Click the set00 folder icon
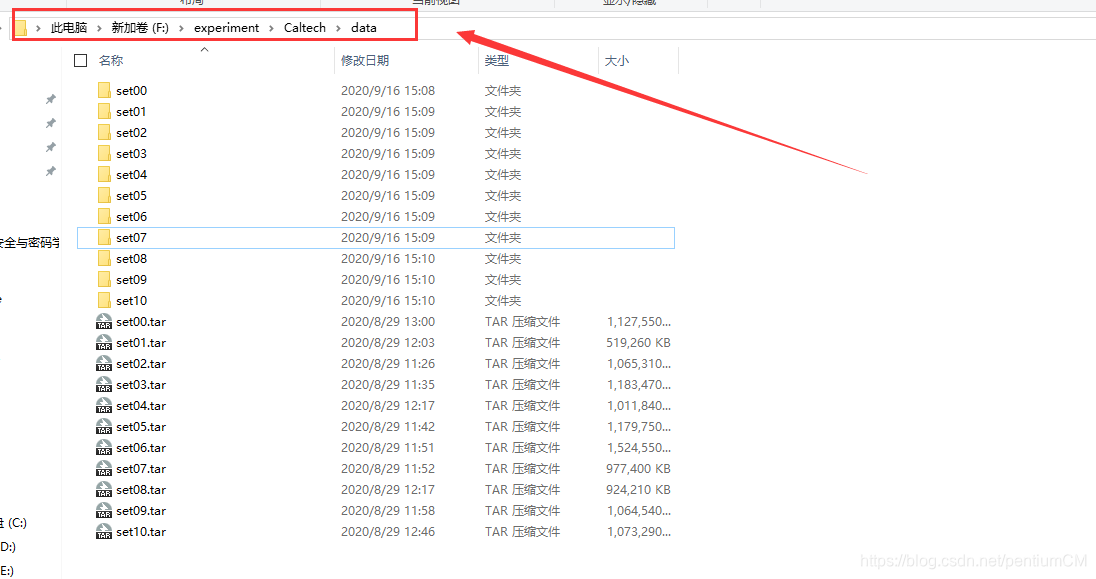Viewport: 1096px width, 579px height. coord(104,90)
